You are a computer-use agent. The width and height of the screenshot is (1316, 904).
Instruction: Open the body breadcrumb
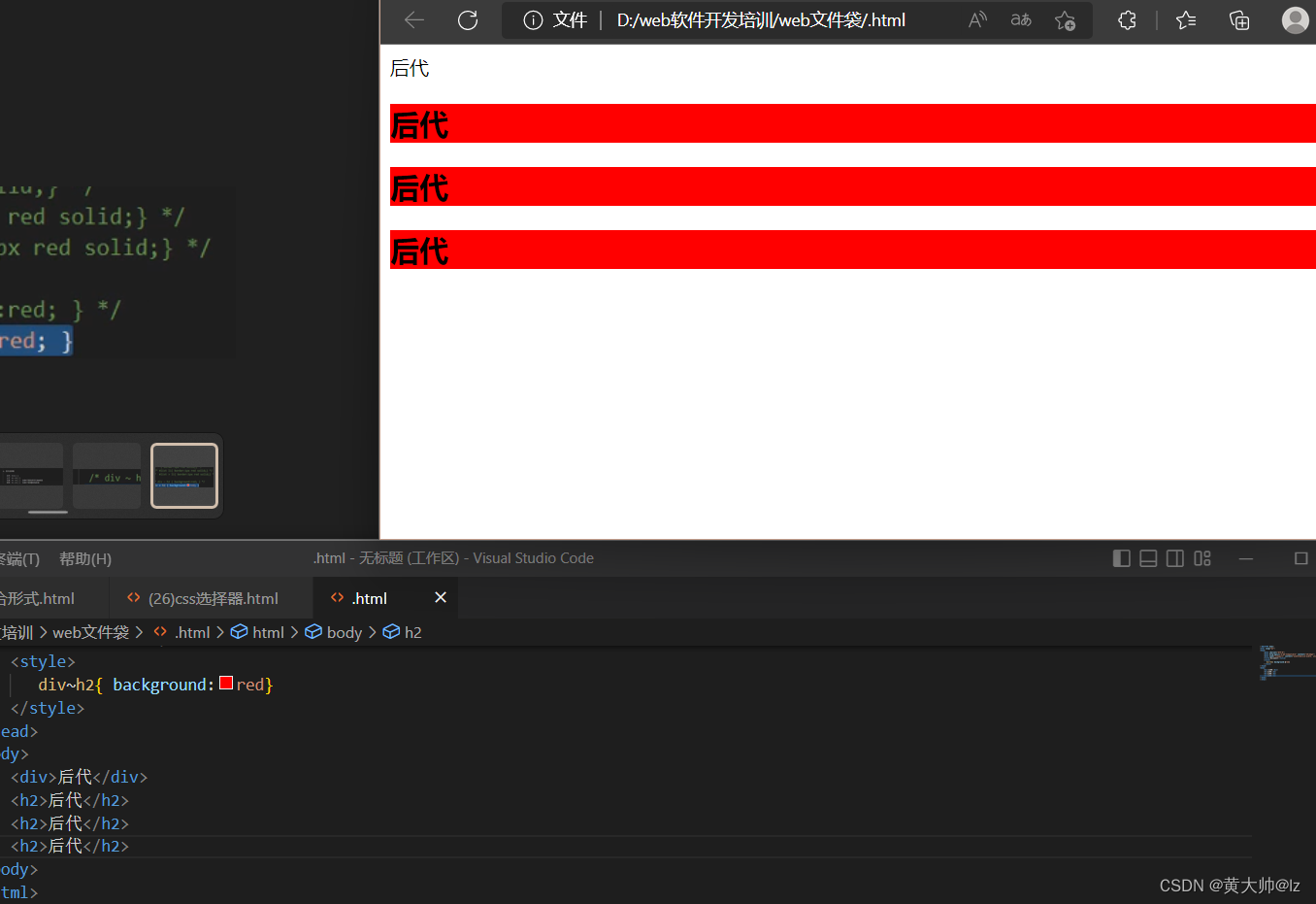pyautogui.click(x=334, y=632)
